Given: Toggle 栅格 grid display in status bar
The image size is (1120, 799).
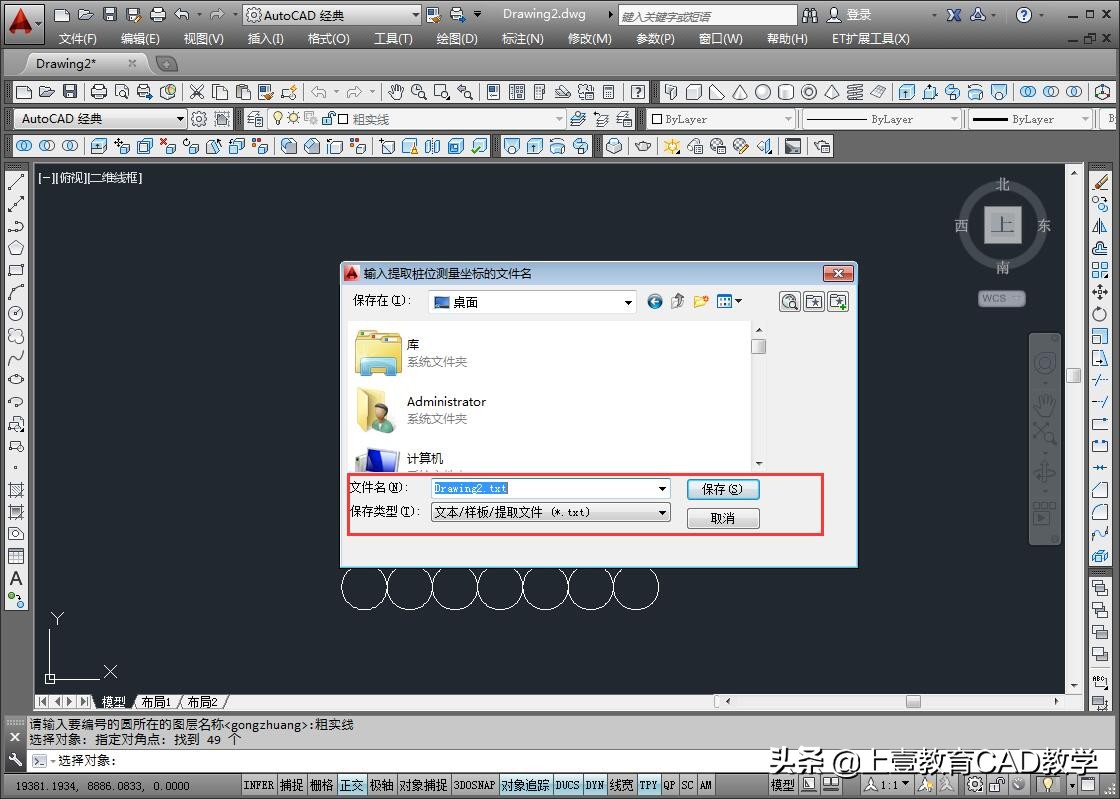Looking at the screenshot, I should point(321,785).
